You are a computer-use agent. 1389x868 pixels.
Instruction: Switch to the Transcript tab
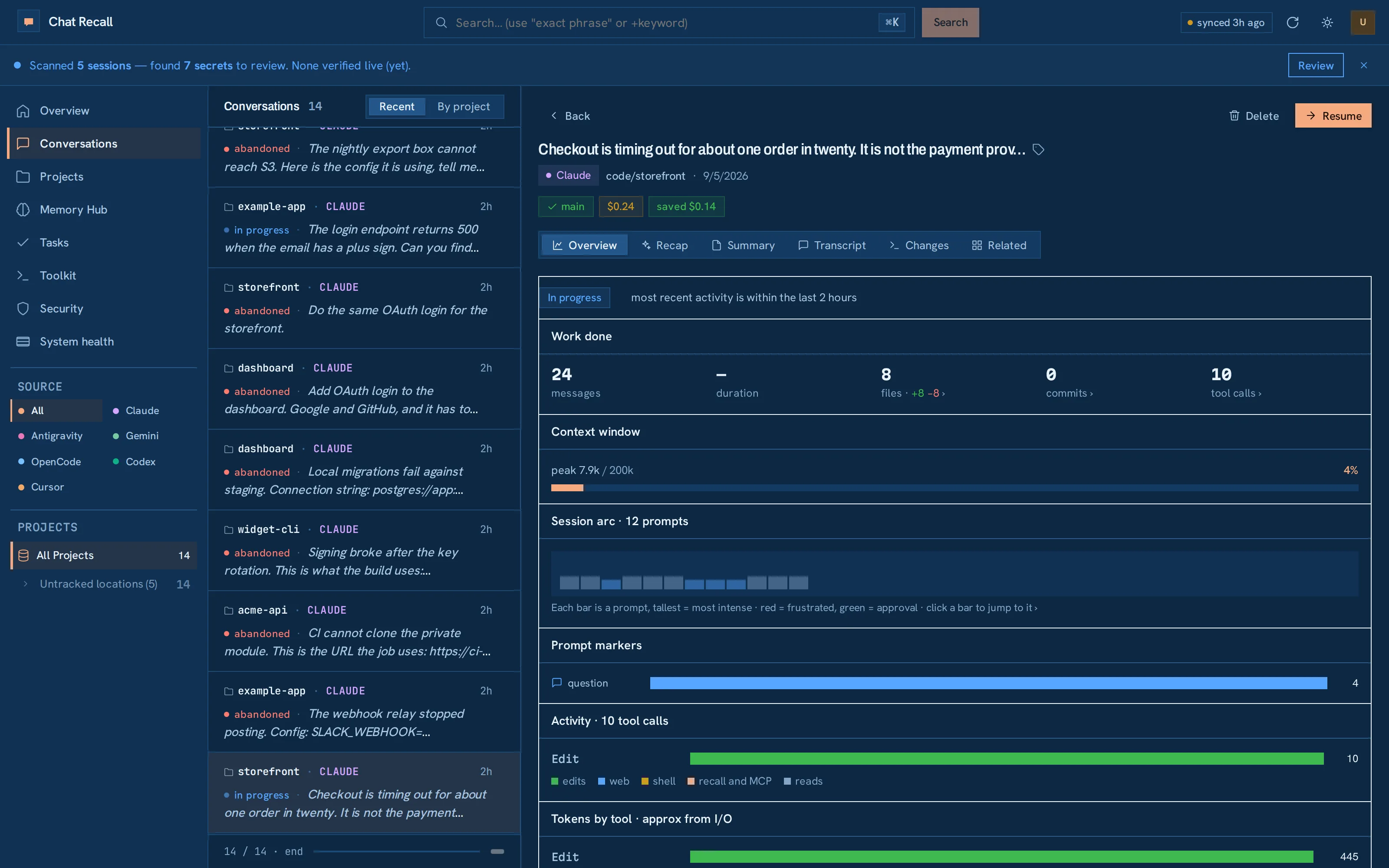coord(832,245)
